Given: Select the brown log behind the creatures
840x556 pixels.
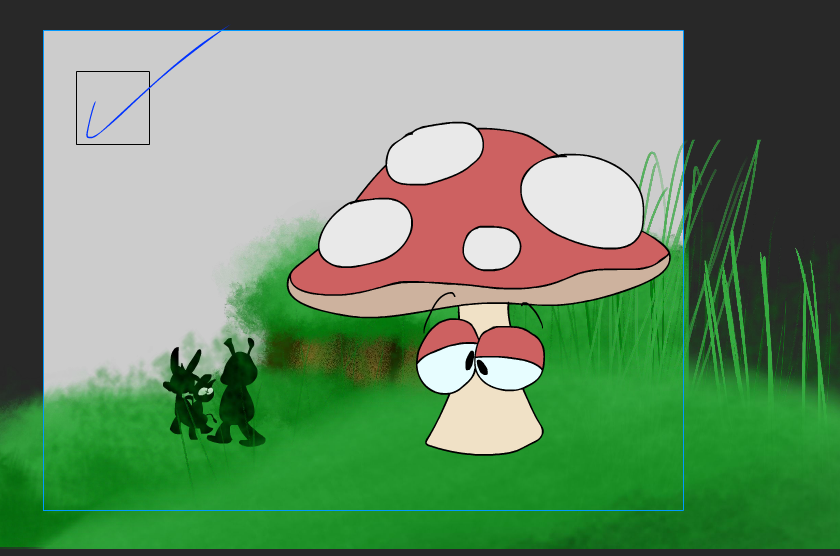Looking at the screenshot, I should (343, 356).
